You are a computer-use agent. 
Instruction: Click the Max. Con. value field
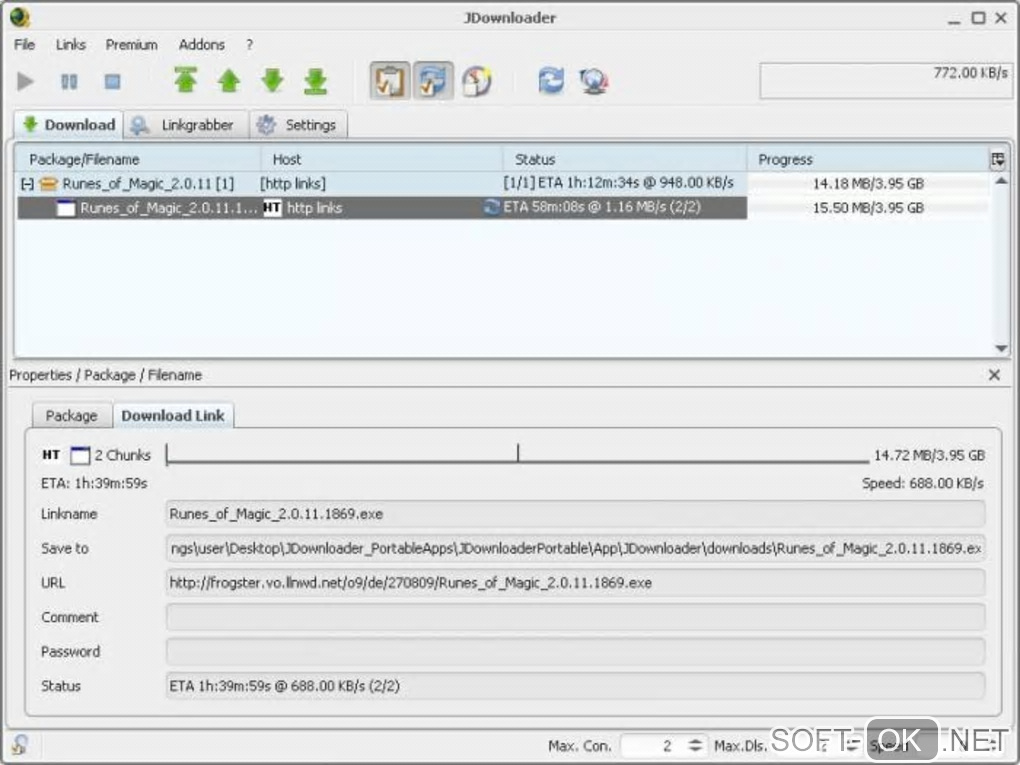tap(653, 745)
